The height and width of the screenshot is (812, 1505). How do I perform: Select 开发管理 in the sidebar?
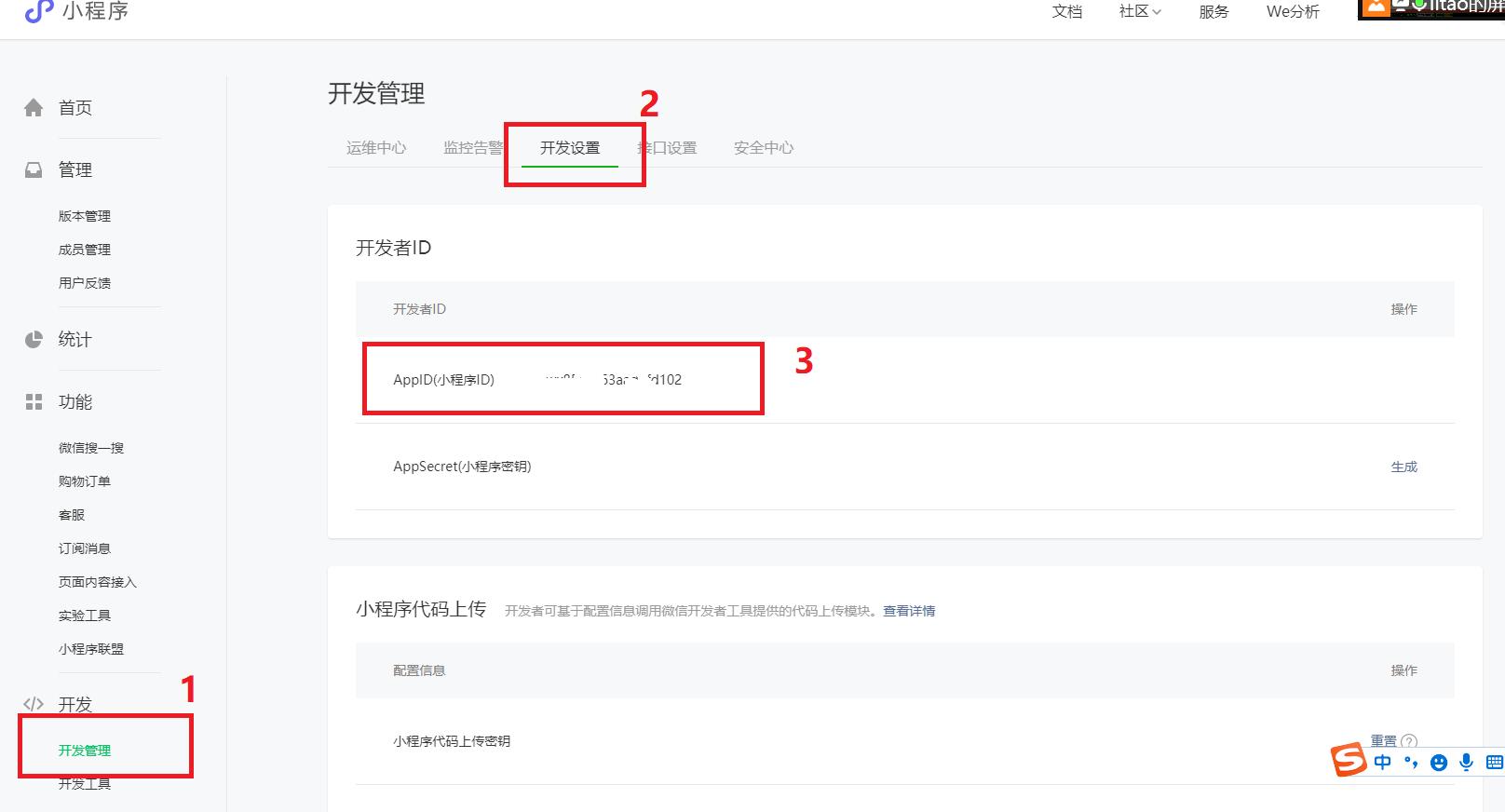pos(85,751)
